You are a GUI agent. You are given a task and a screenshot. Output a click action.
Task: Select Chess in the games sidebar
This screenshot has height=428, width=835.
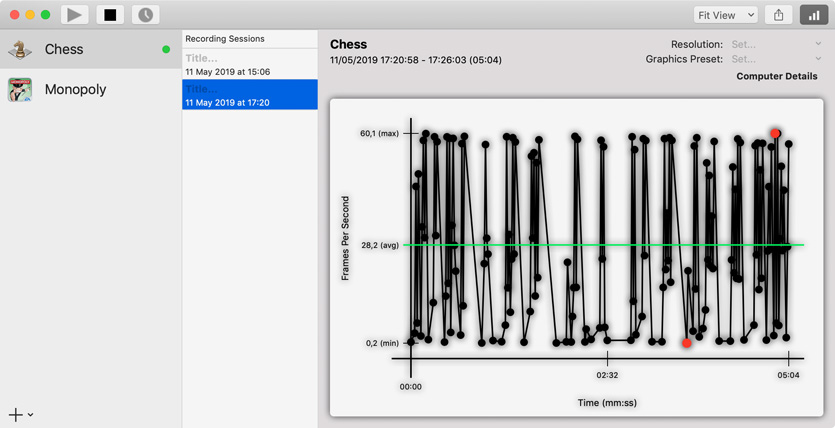[64, 49]
